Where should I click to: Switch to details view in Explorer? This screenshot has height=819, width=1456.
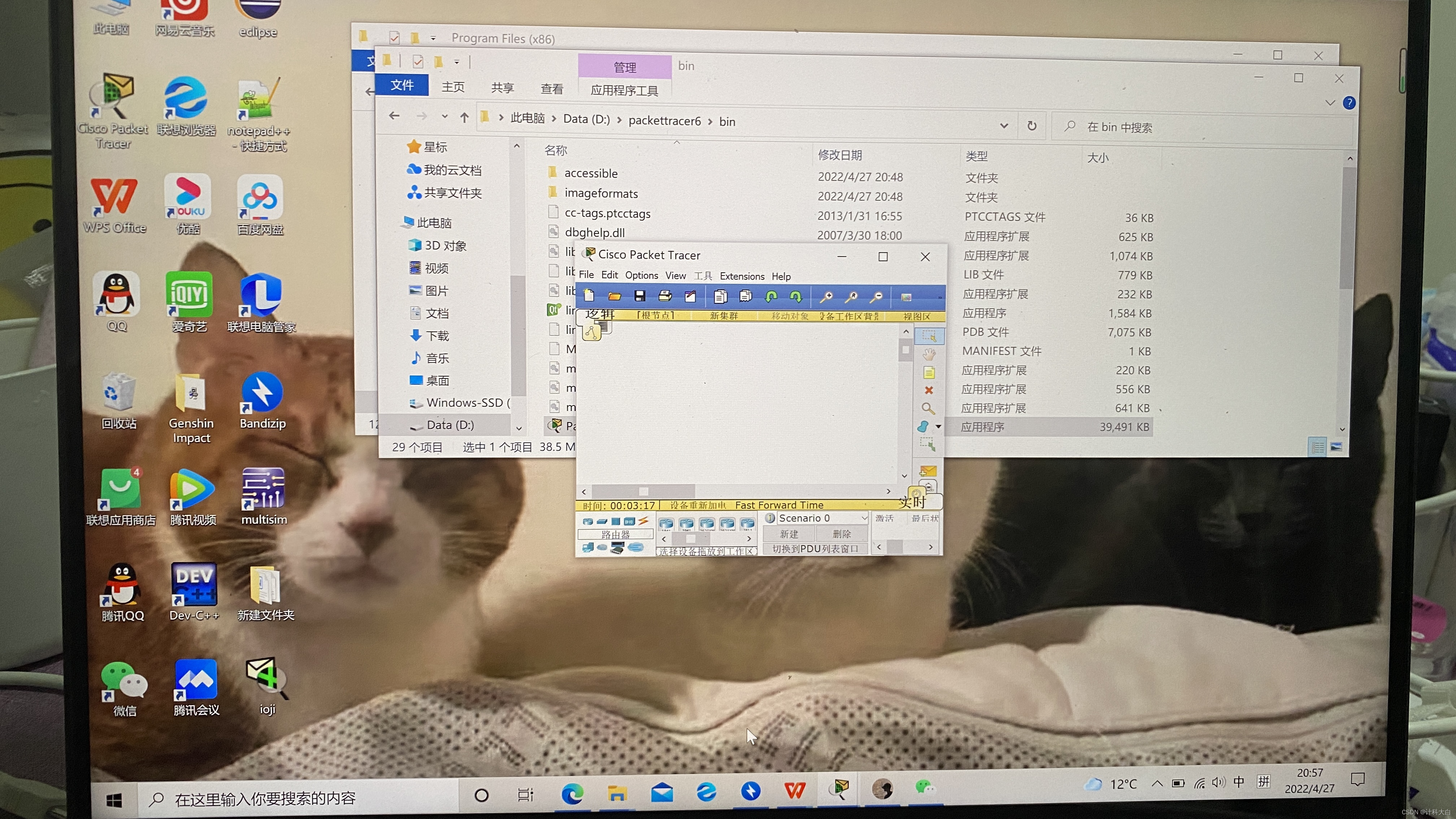pyautogui.click(x=1318, y=447)
